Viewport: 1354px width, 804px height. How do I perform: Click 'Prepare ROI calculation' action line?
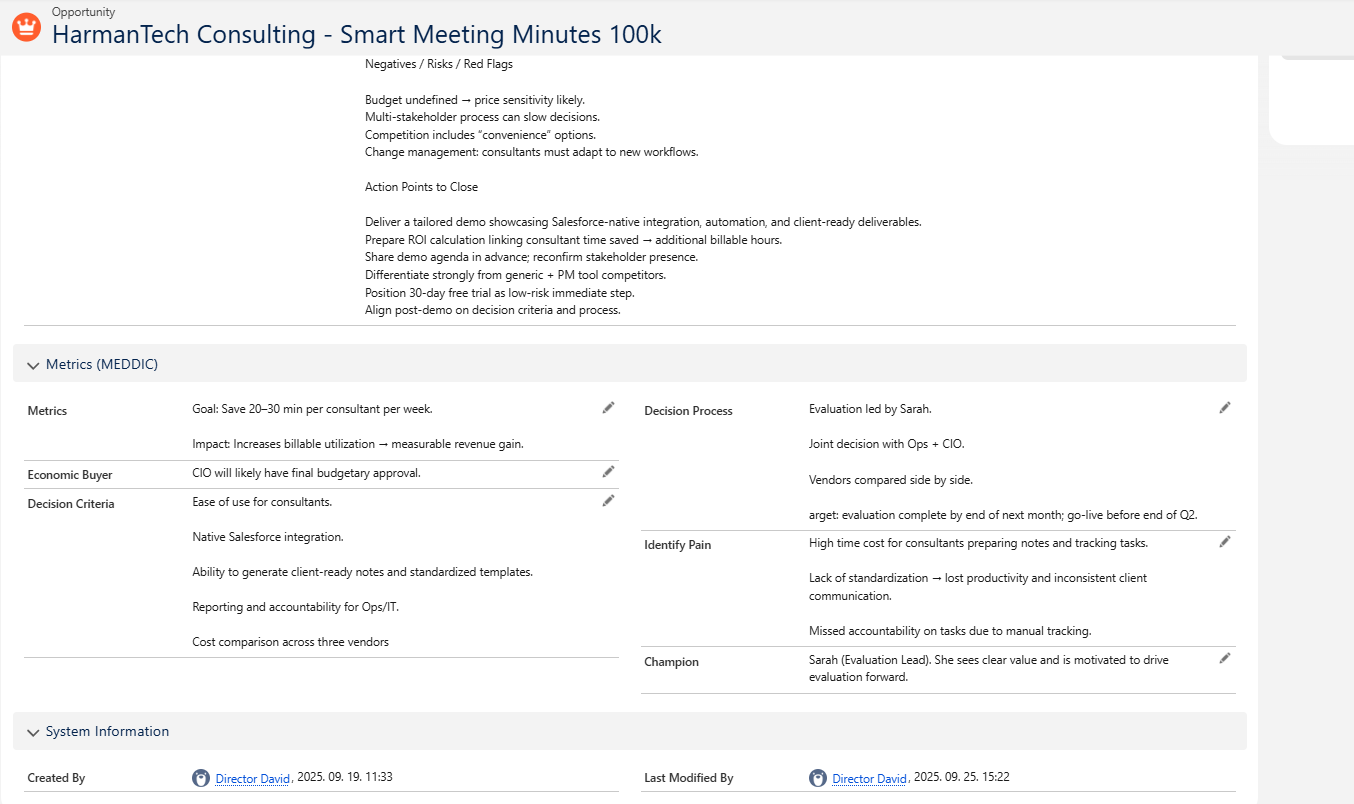click(573, 240)
